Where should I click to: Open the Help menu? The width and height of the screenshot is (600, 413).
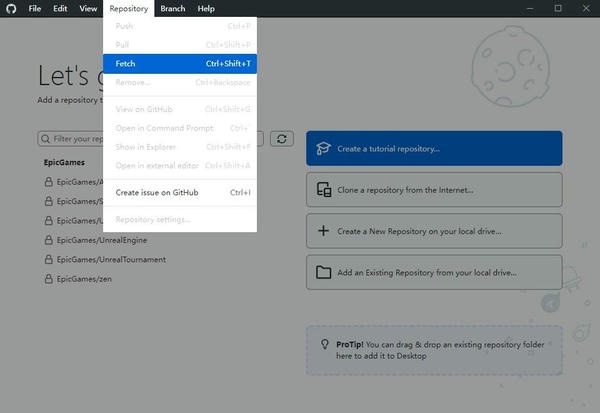tap(206, 8)
